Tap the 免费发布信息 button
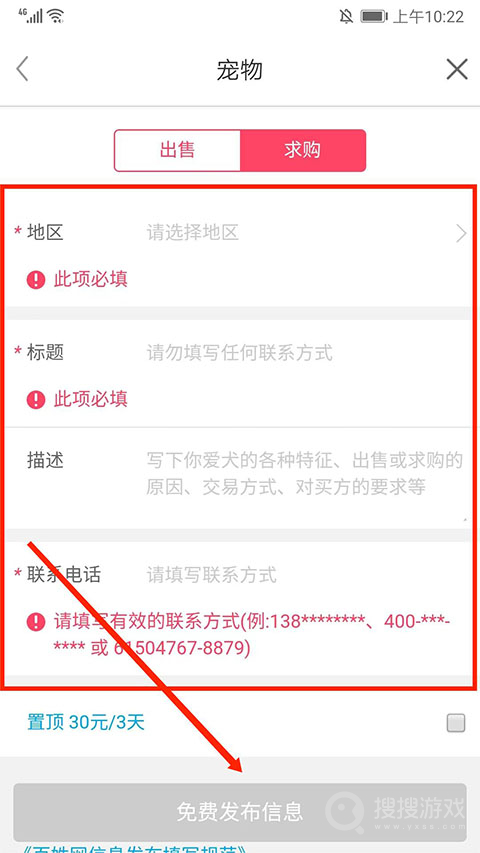 [240, 812]
